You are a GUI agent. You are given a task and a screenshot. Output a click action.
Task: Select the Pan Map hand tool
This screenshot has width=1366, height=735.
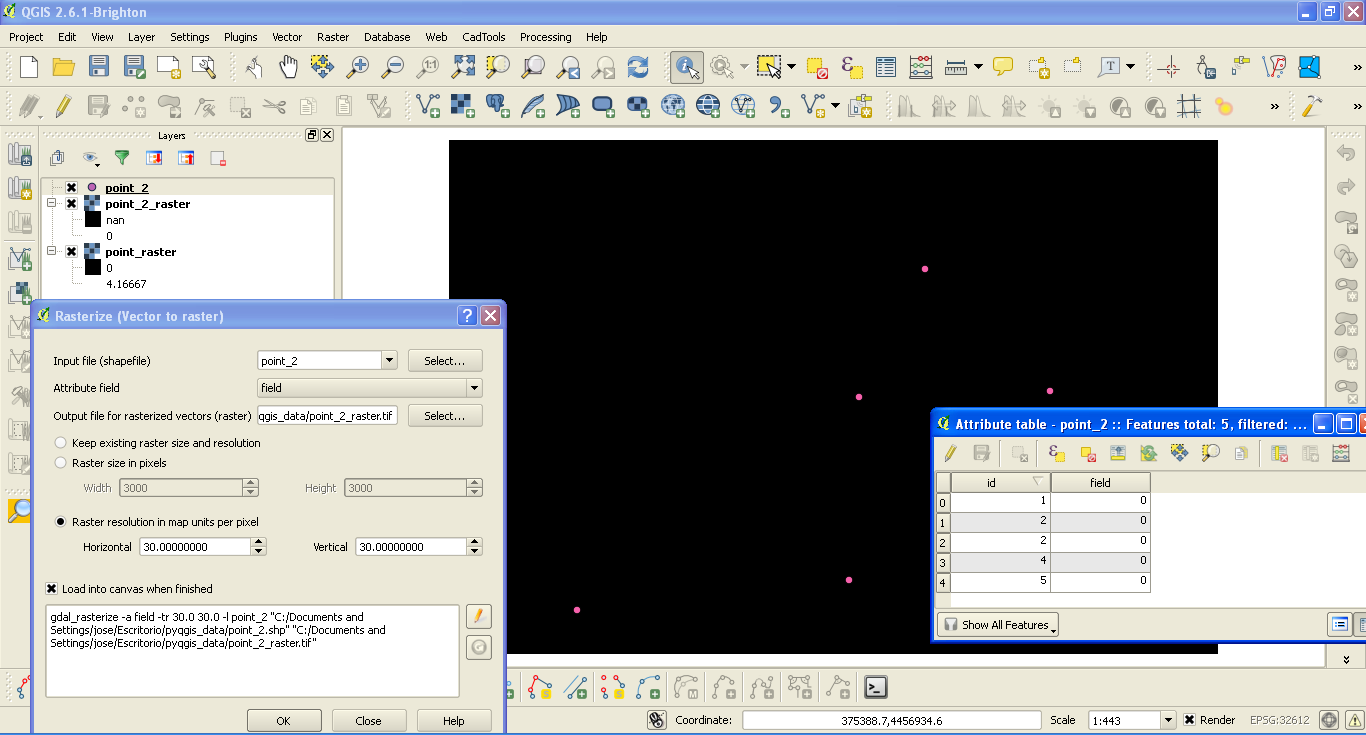(288, 67)
